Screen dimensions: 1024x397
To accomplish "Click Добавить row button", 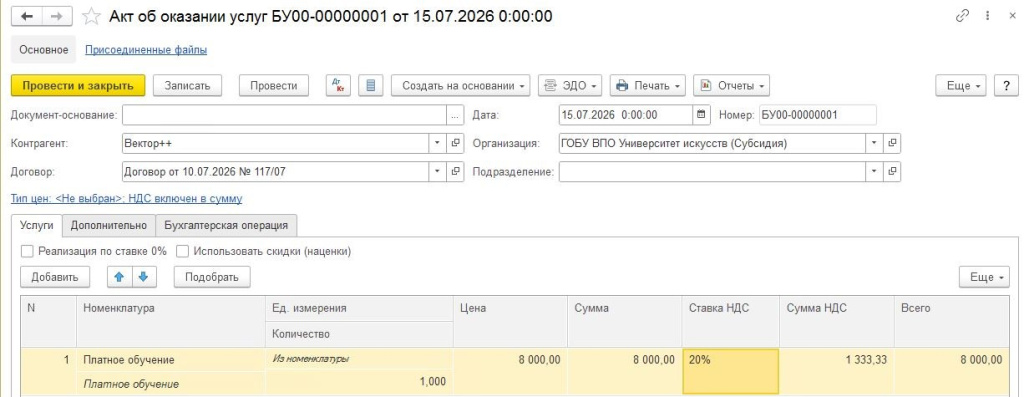I will pyautogui.click(x=55, y=277).
